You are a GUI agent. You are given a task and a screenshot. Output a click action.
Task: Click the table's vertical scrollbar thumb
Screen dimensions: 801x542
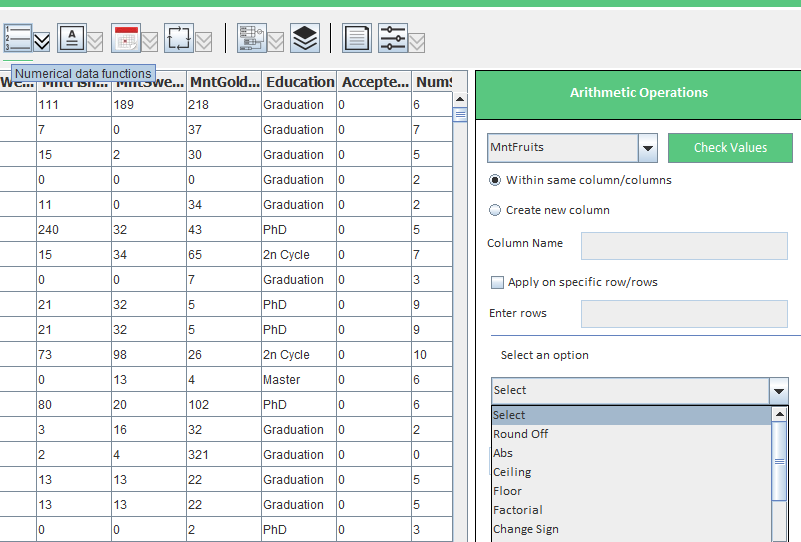[460, 114]
